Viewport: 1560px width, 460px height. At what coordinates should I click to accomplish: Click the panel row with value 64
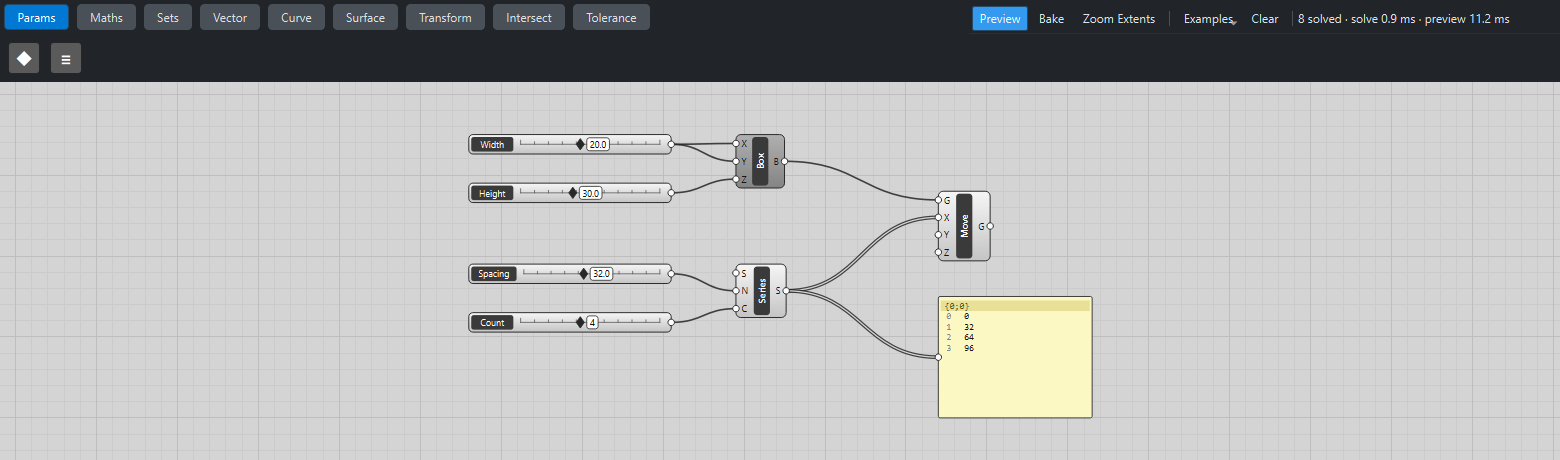click(x=1014, y=337)
